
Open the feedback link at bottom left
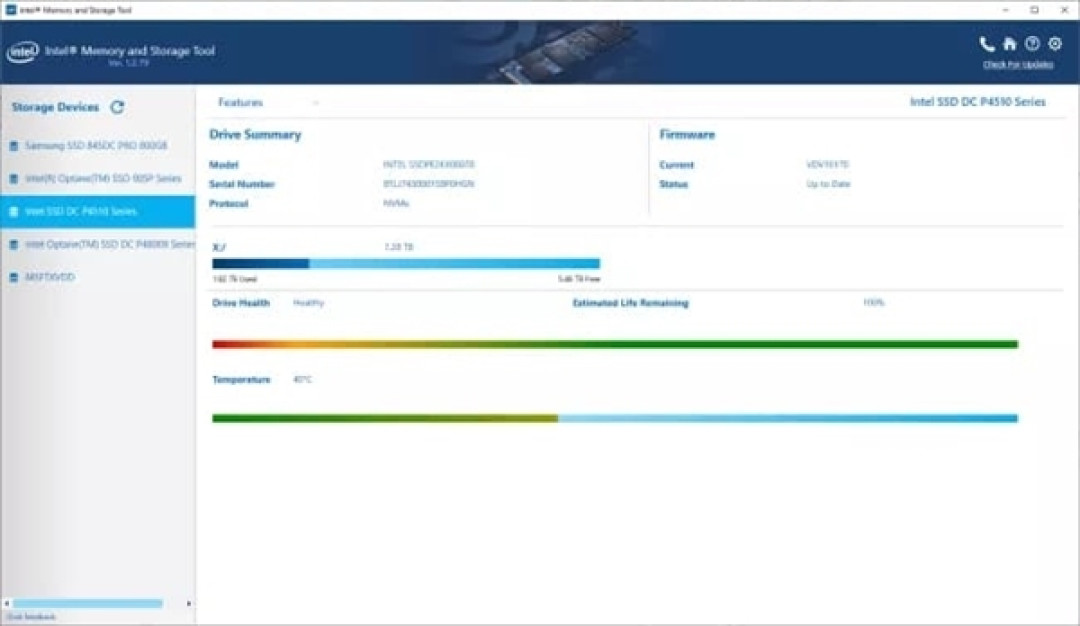pos(32,617)
